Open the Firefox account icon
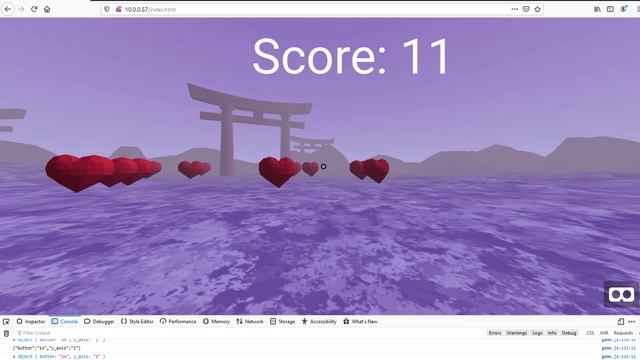 623,9
